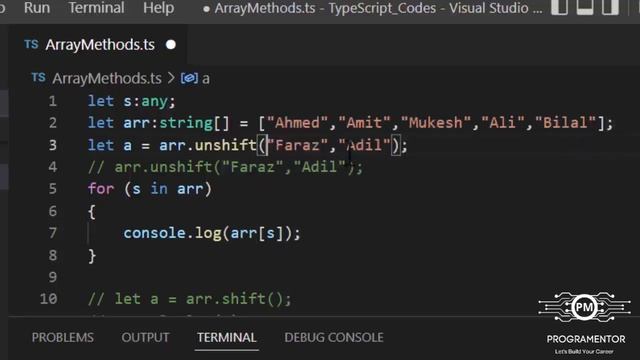Switch to the TERMINAL panel tab

click(227, 338)
